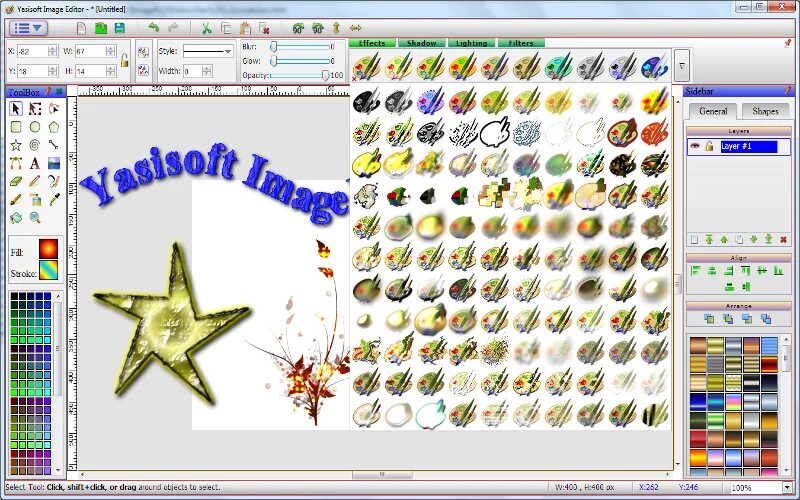Viewport: 800px width, 500px height.
Task: Switch to the Shadow tab
Action: (x=421, y=43)
